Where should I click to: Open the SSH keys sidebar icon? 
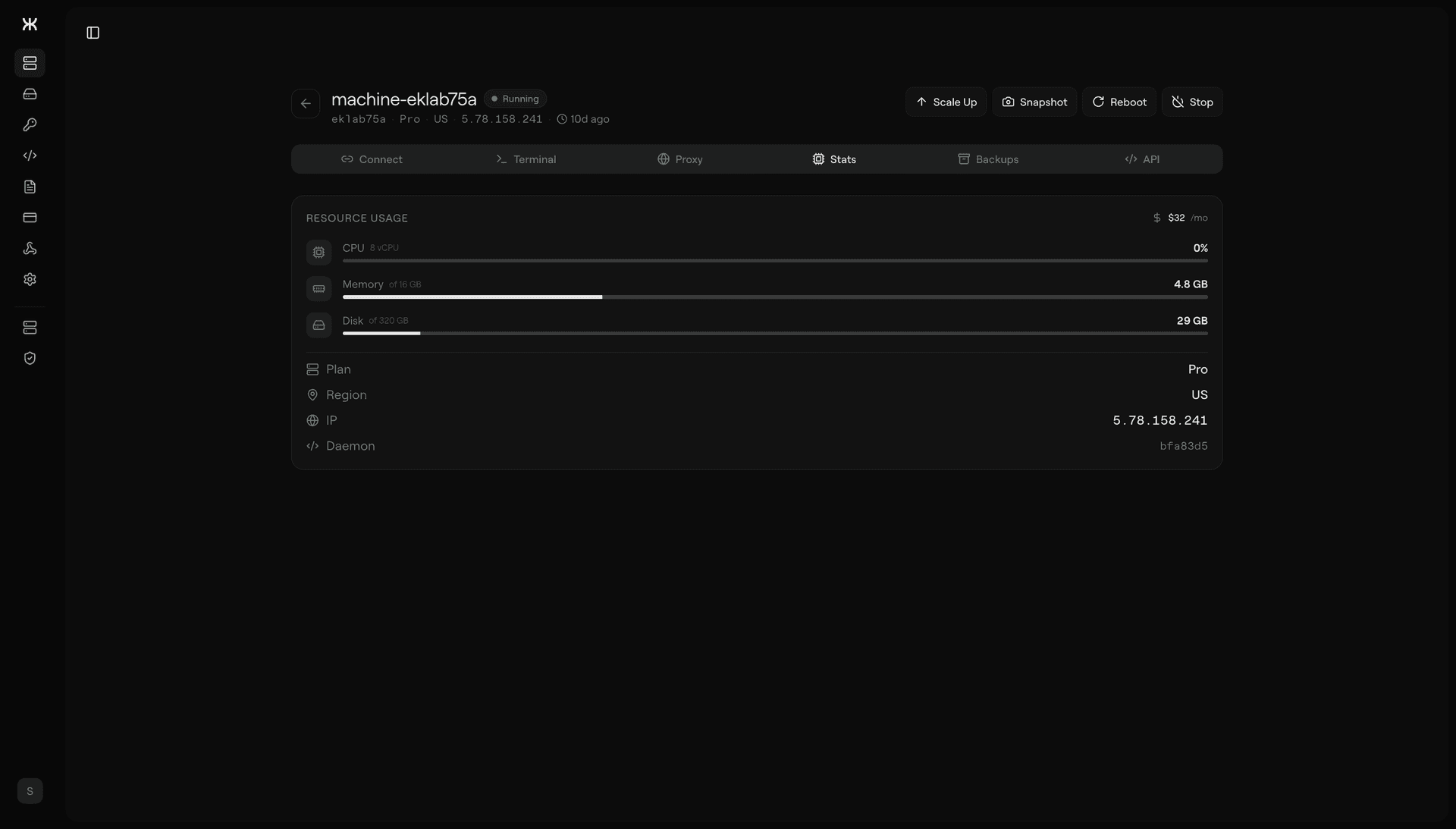30,124
